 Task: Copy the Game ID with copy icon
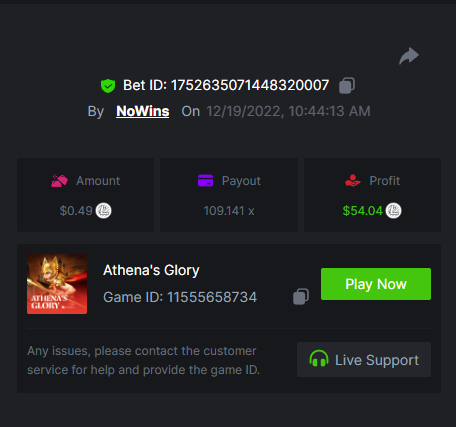tap(301, 296)
